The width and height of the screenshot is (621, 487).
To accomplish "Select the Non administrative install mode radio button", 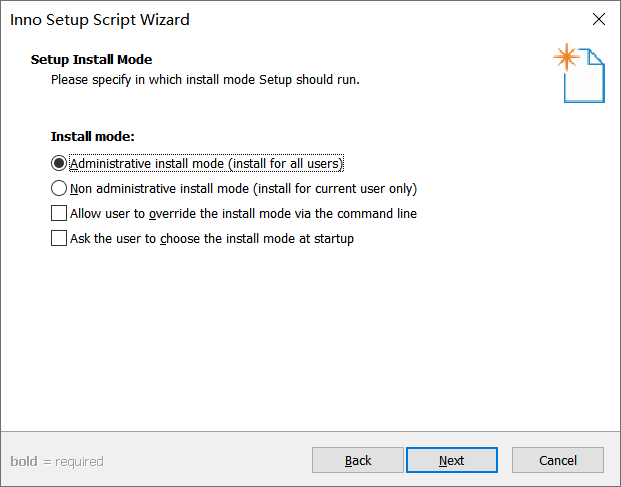I will pyautogui.click(x=59, y=188).
